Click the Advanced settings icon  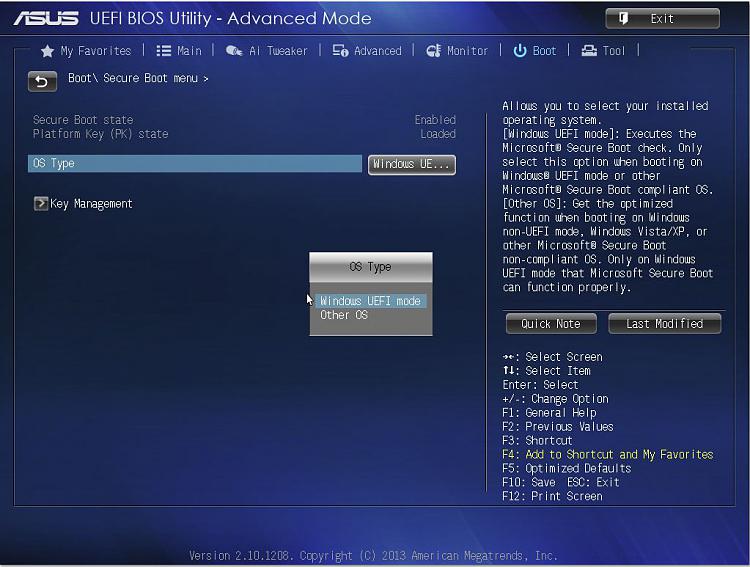(340, 51)
